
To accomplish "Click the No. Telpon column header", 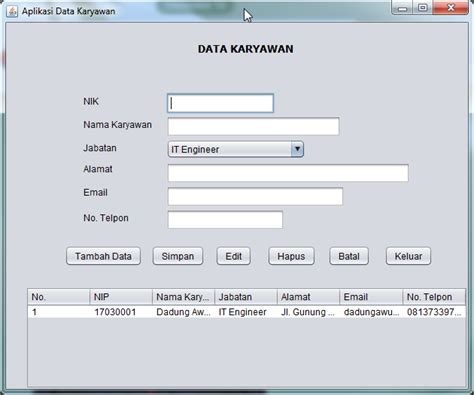I will click(434, 297).
